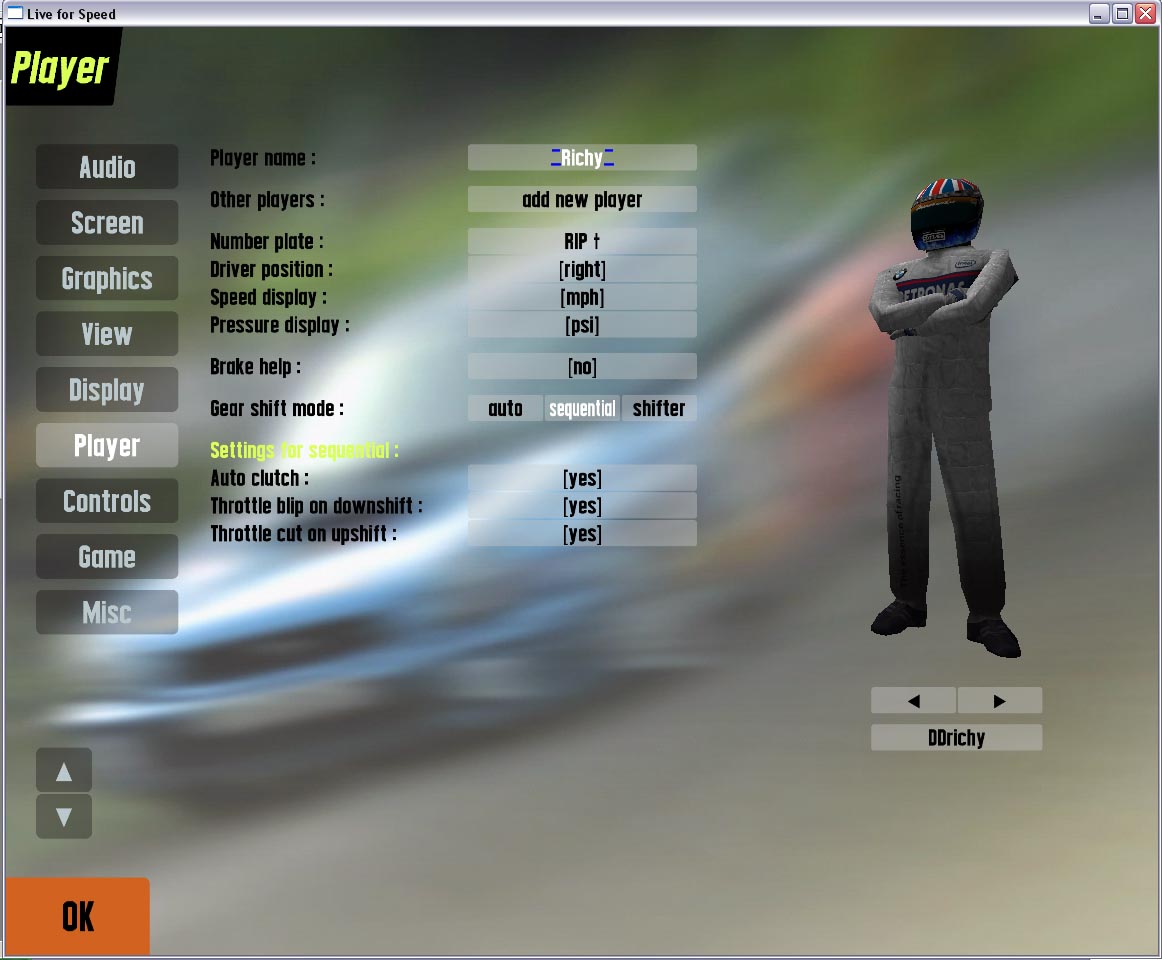Click the Live for Speed title bar icon
This screenshot has width=1162, height=960.
tap(15, 13)
